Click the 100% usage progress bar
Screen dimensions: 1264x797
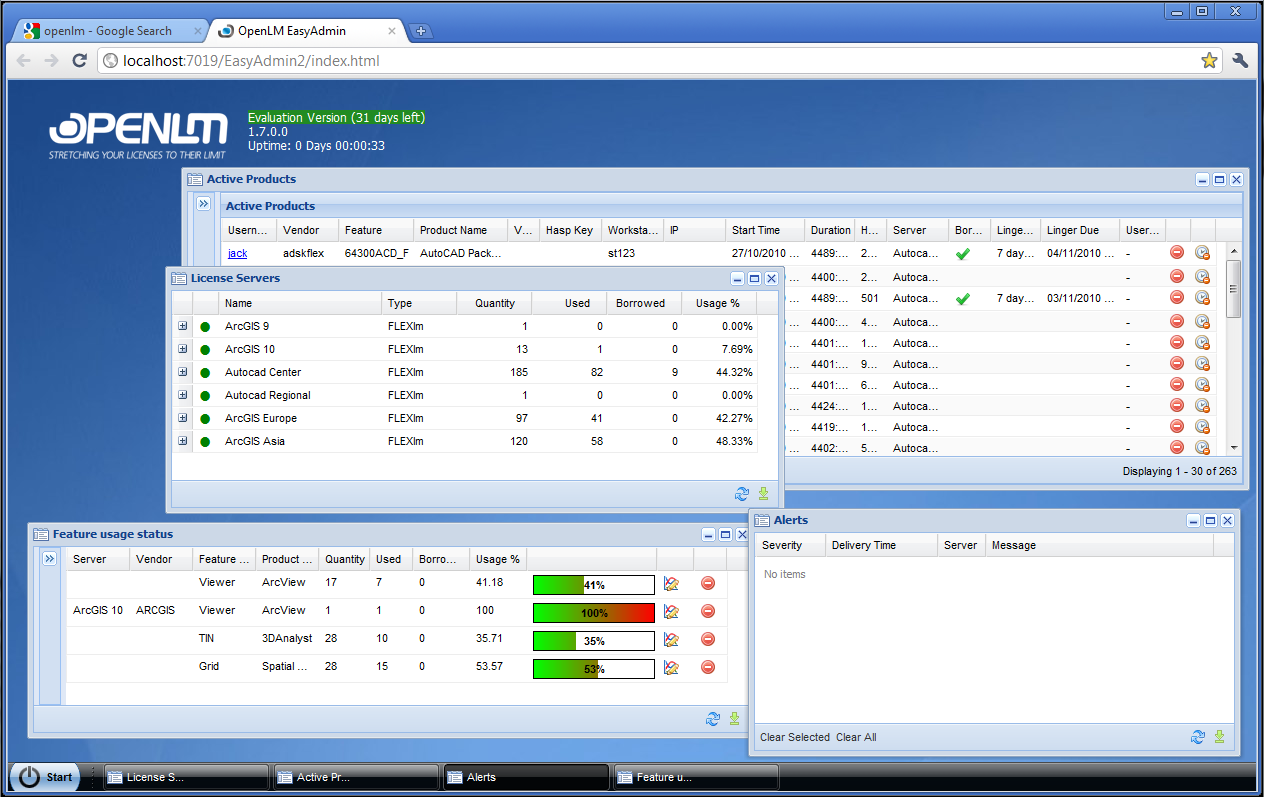[x=594, y=613]
